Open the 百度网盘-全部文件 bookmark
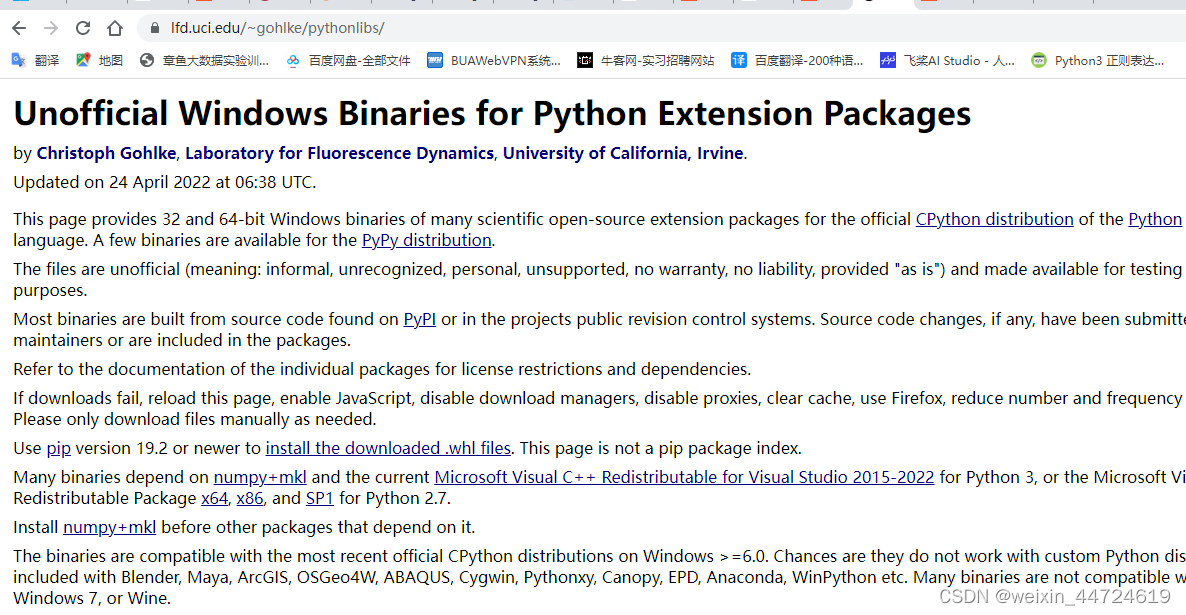This screenshot has height=615, width=1186. tap(348, 61)
